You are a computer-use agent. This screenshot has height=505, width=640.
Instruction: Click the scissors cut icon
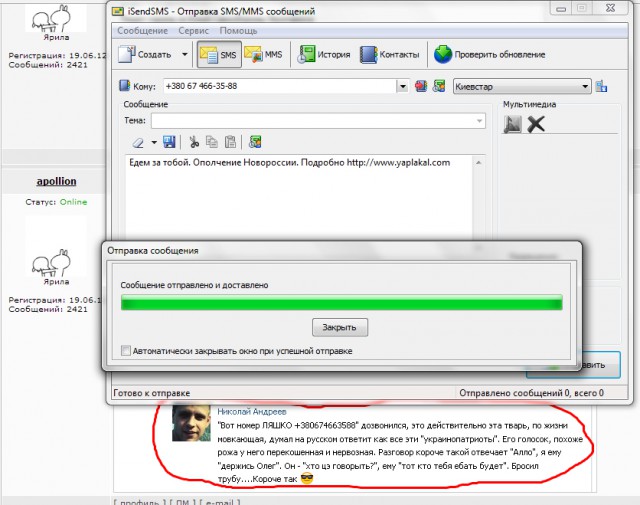[194, 142]
